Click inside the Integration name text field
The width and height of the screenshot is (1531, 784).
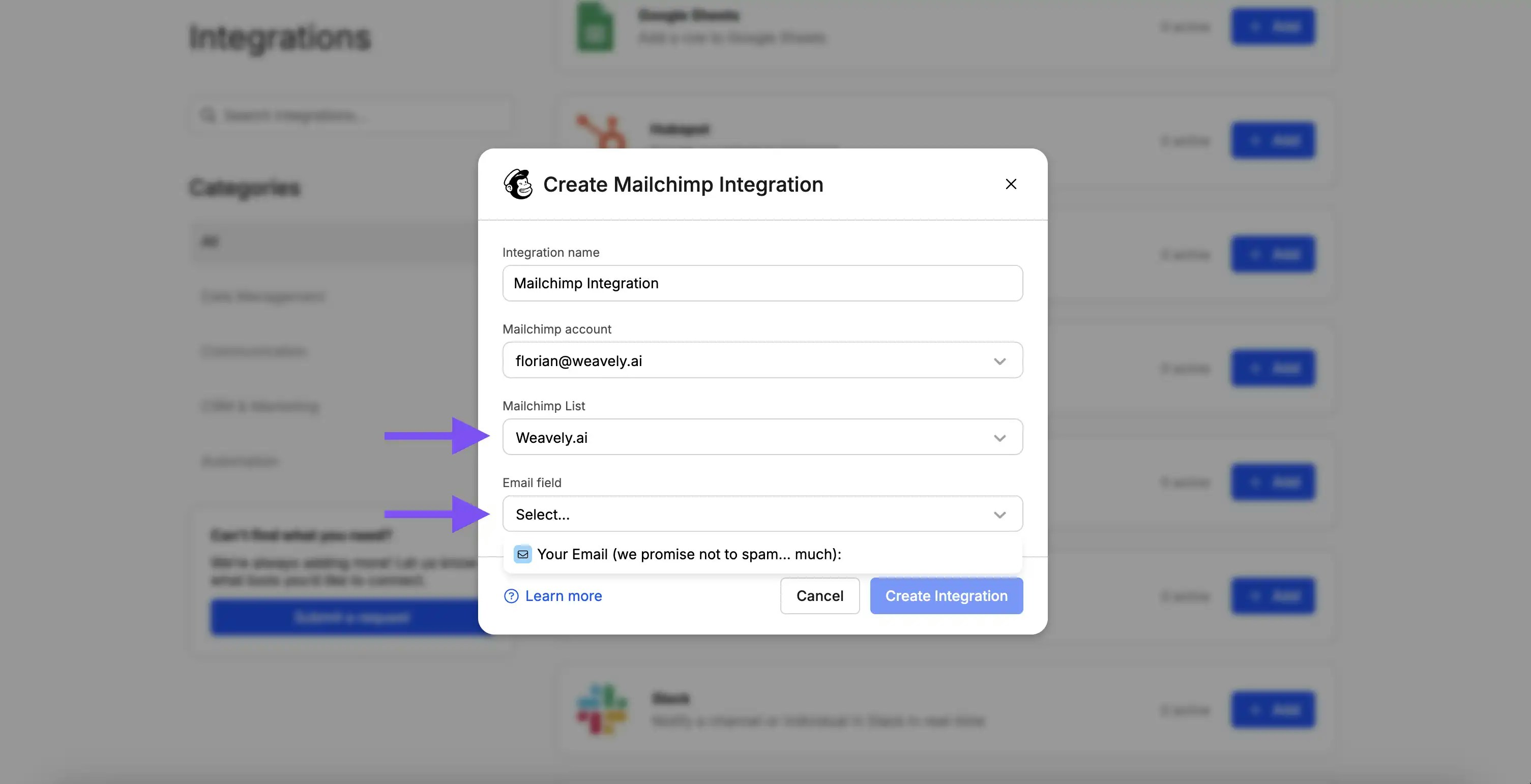pos(762,283)
